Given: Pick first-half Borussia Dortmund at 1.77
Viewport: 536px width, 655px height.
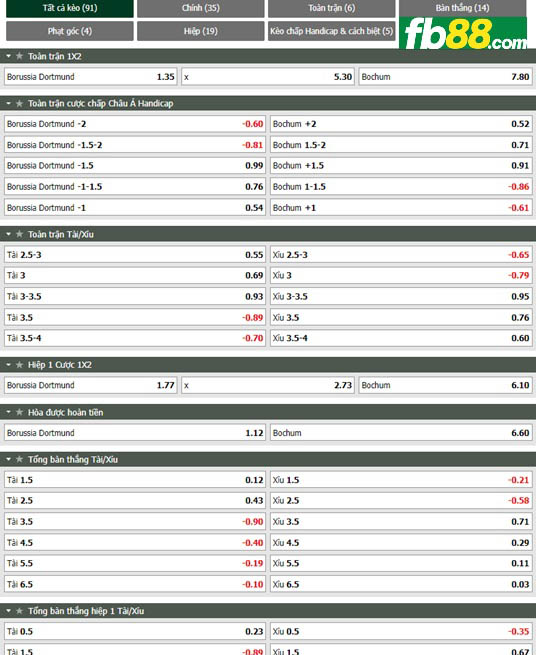Looking at the screenshot, I should [x=91, y=385].
